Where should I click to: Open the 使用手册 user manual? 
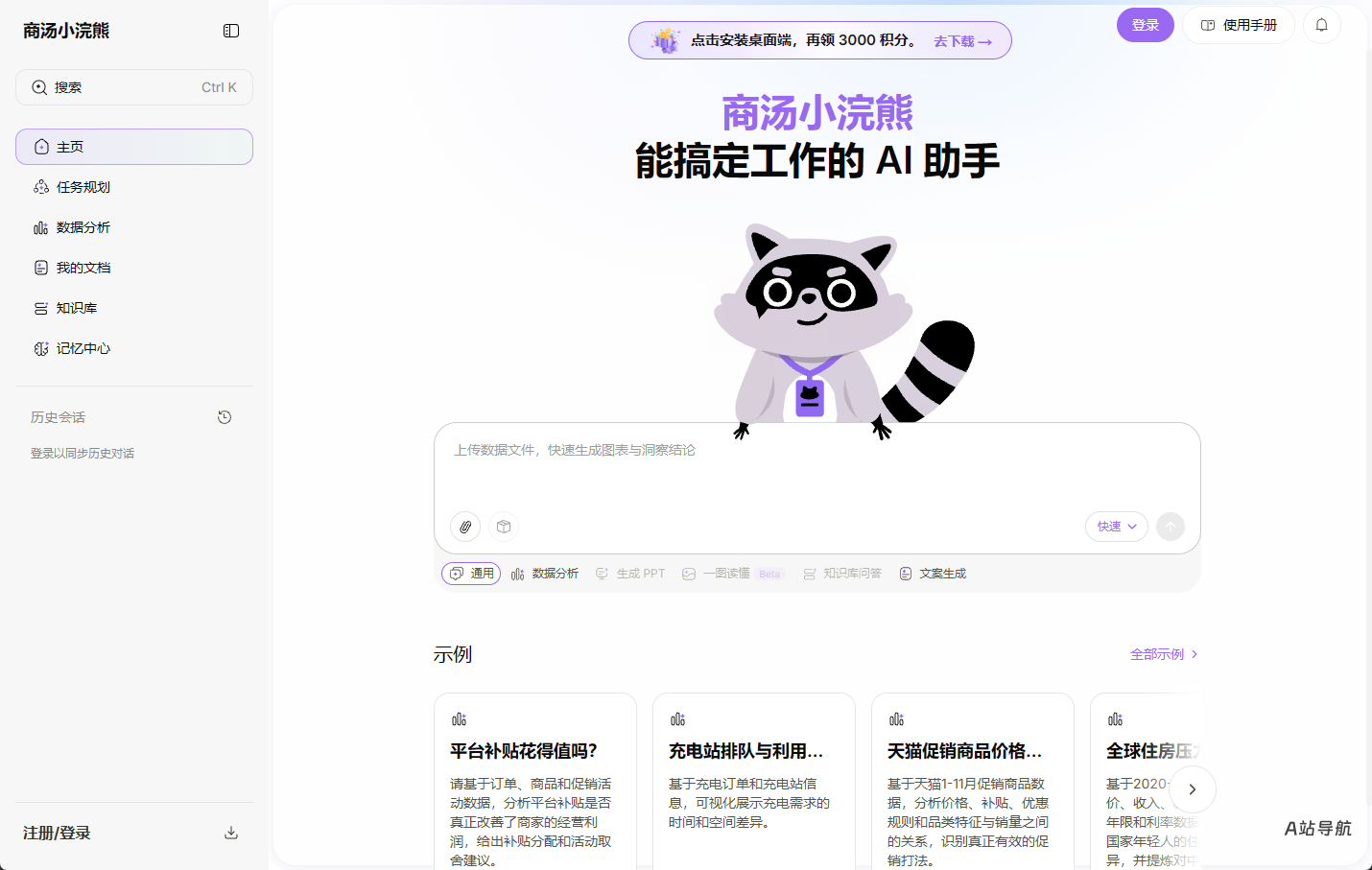(1239, 25)
